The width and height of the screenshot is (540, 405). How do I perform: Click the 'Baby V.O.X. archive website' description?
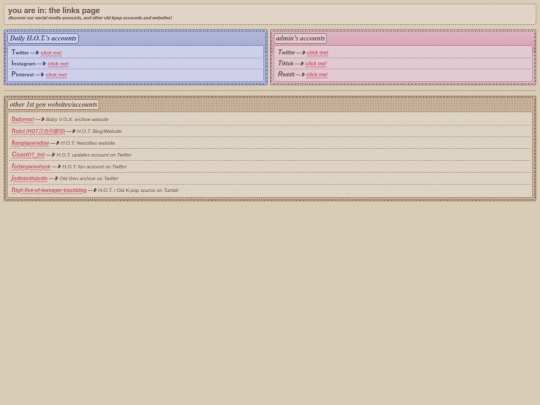tap(77, 119)
